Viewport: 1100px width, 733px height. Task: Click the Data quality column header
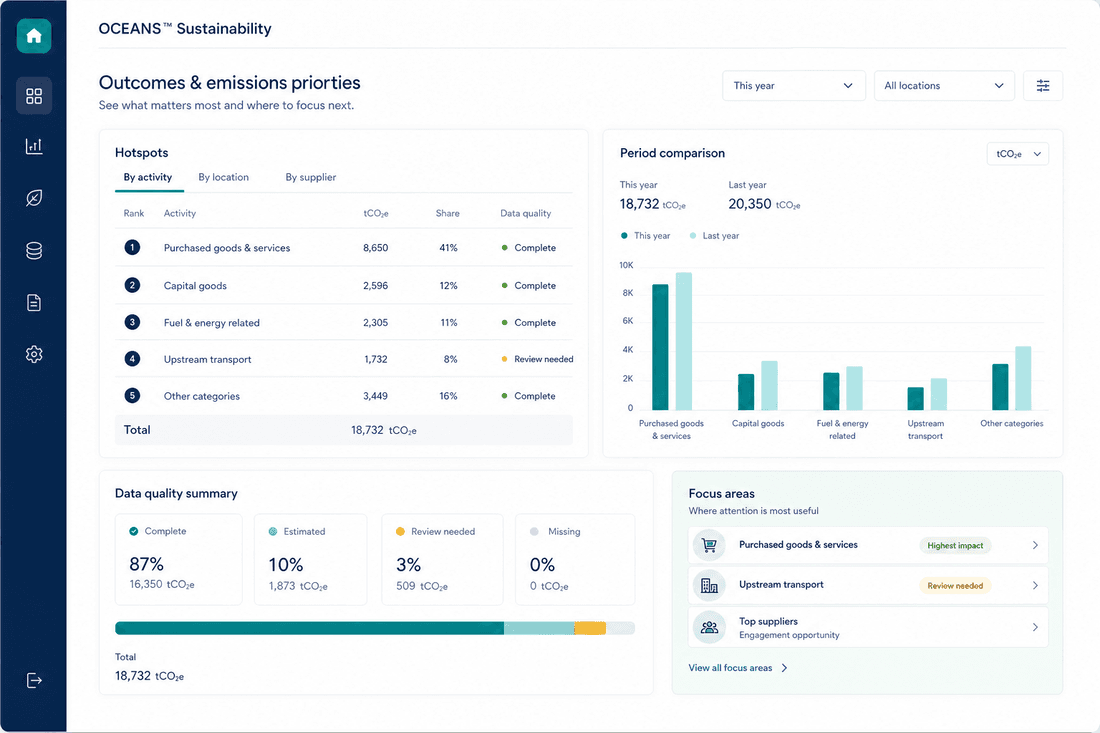coord(525,213)
